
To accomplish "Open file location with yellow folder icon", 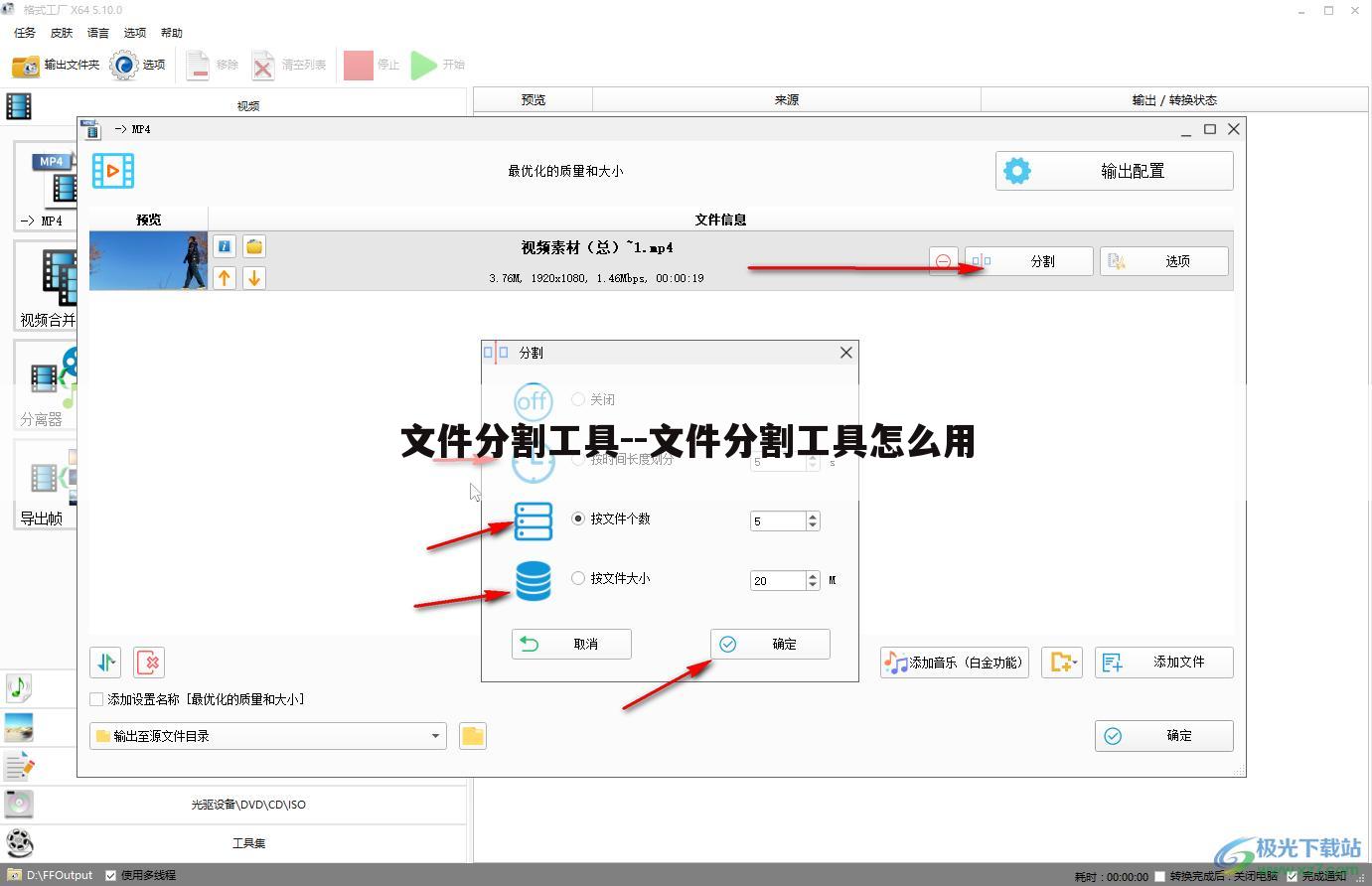I will pyautogui.click(x=254, y=246).
